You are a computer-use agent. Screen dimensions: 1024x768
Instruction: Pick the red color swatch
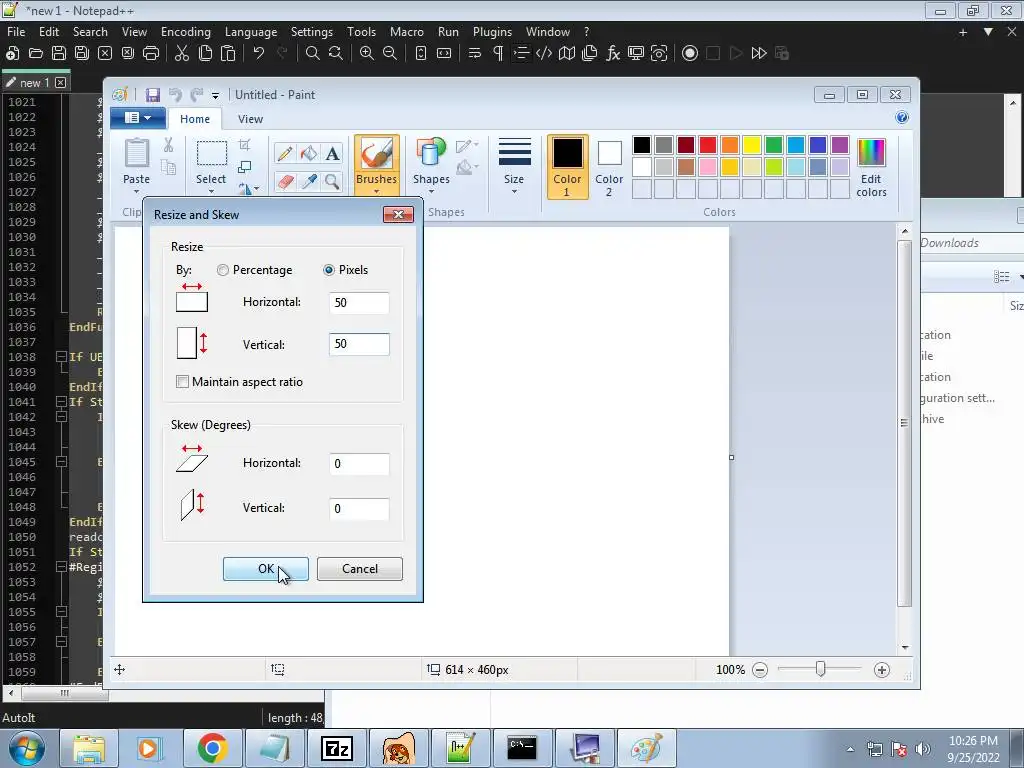[708, 145]
